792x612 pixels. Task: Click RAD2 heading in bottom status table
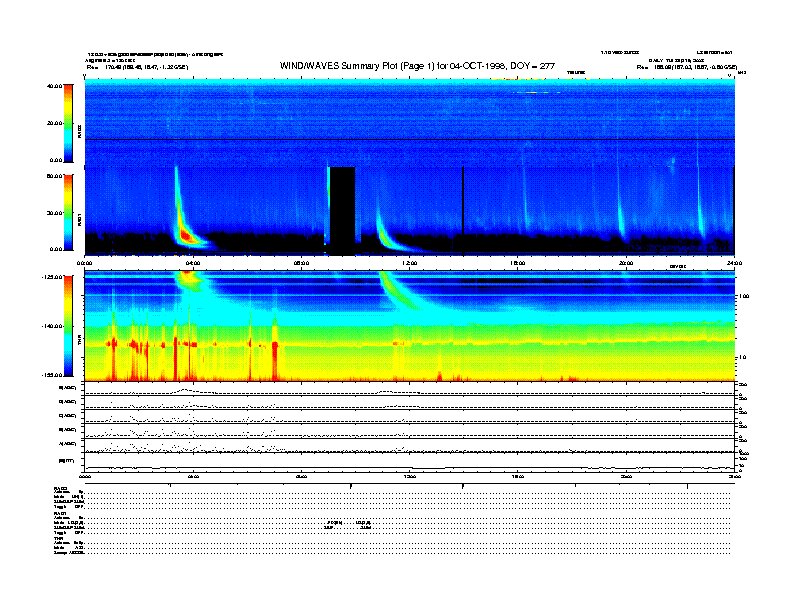coord(61,489)
